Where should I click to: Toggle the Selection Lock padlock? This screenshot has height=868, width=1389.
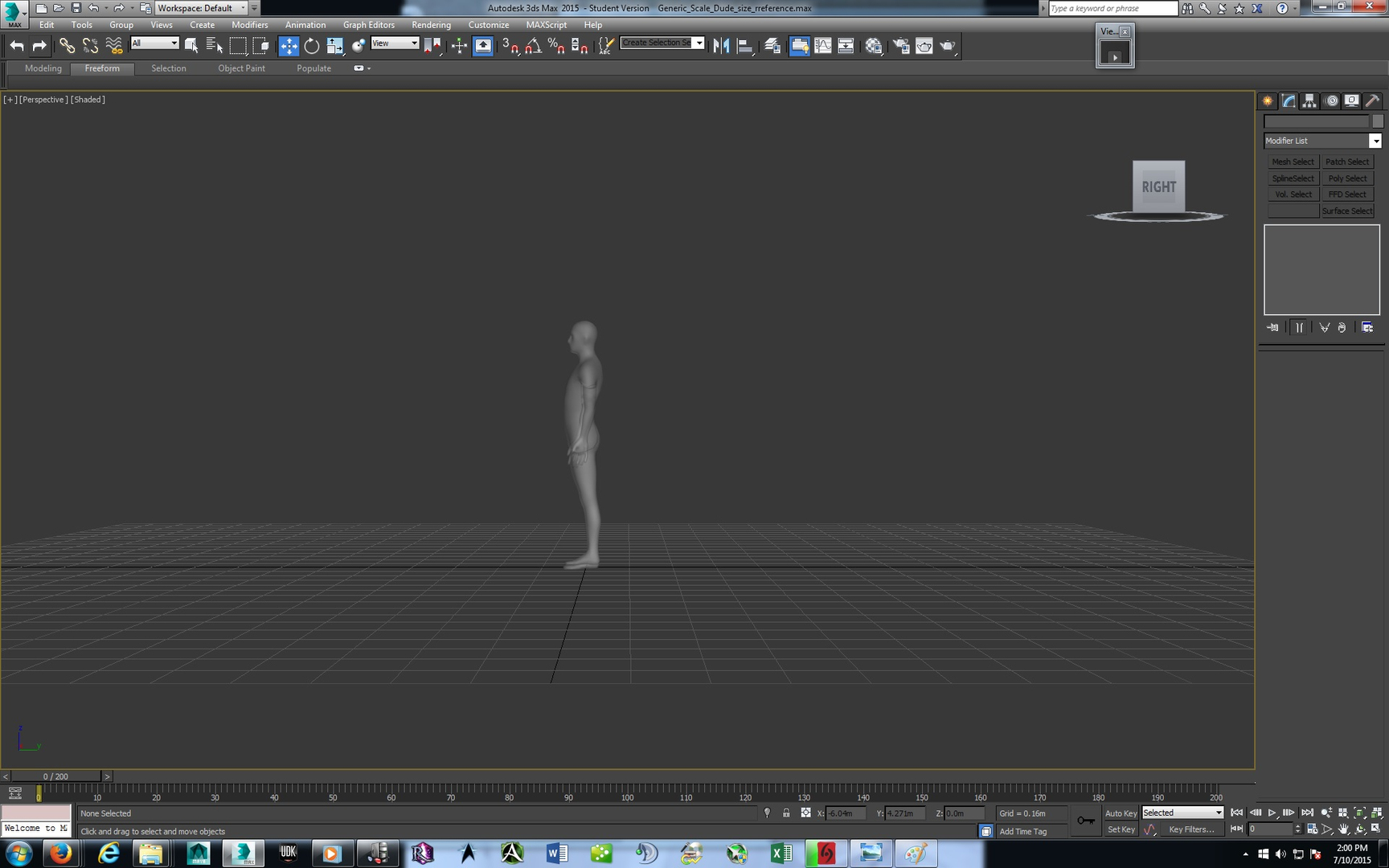(786, 813)
